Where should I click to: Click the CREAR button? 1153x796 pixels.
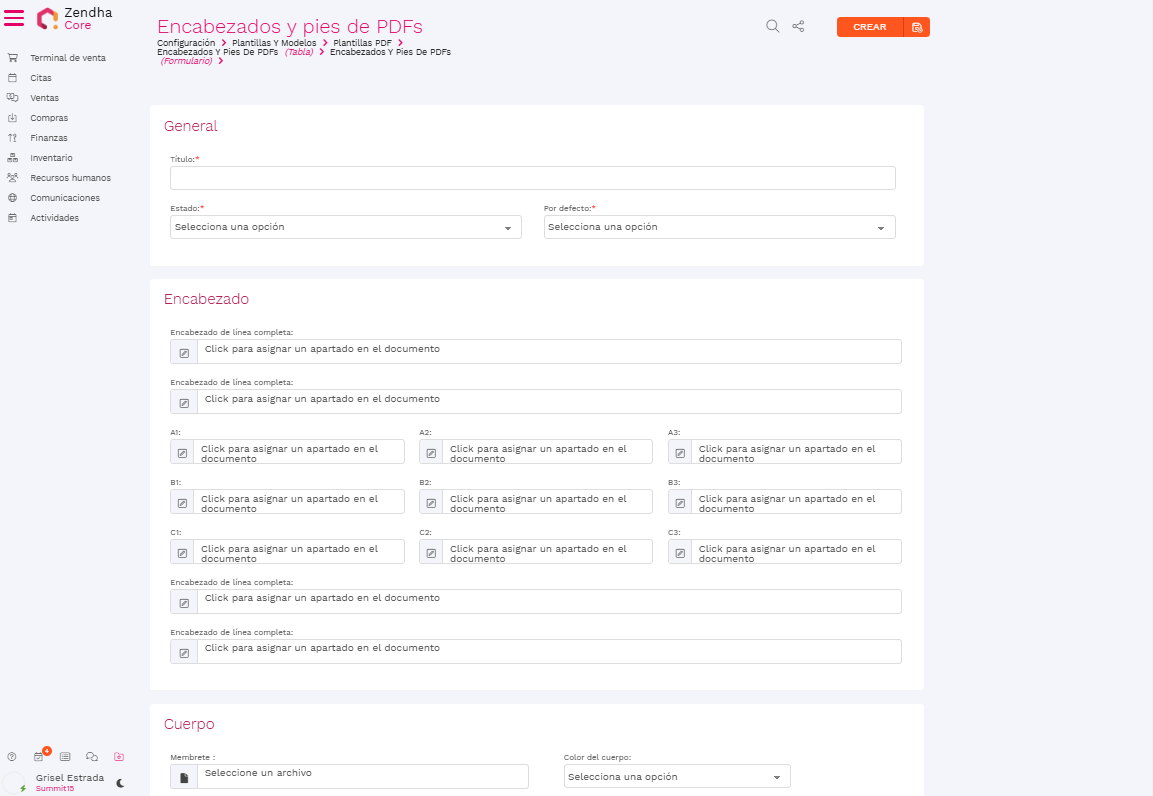[869, 27]
